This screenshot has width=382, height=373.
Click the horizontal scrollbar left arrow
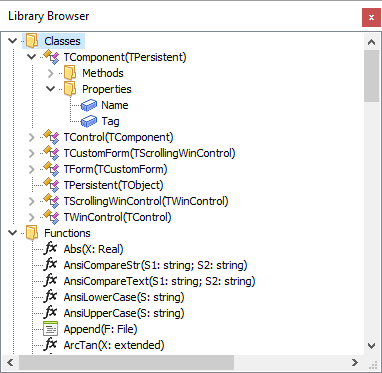[10, 362]
